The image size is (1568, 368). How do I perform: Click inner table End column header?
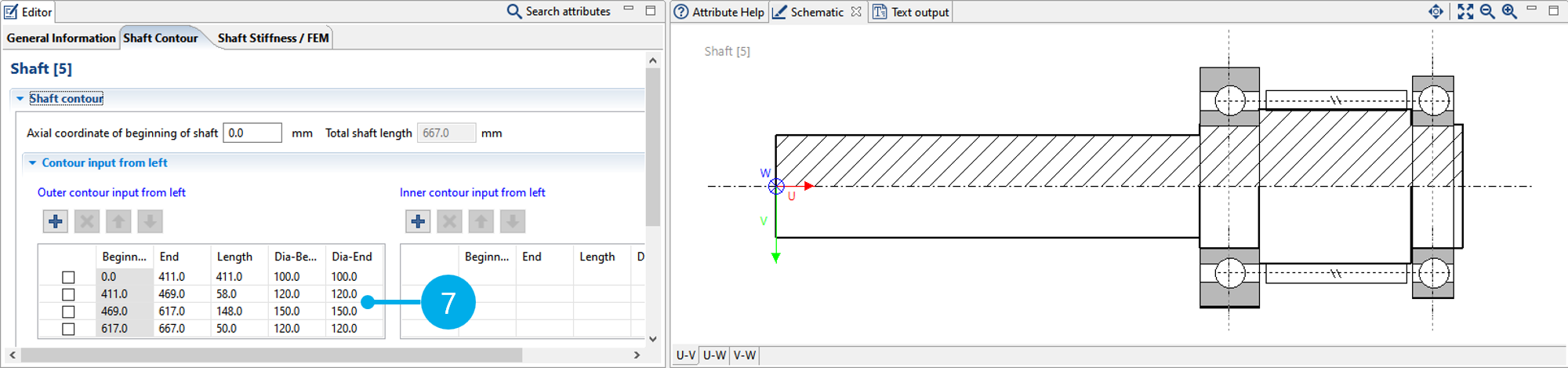(544, 257)
